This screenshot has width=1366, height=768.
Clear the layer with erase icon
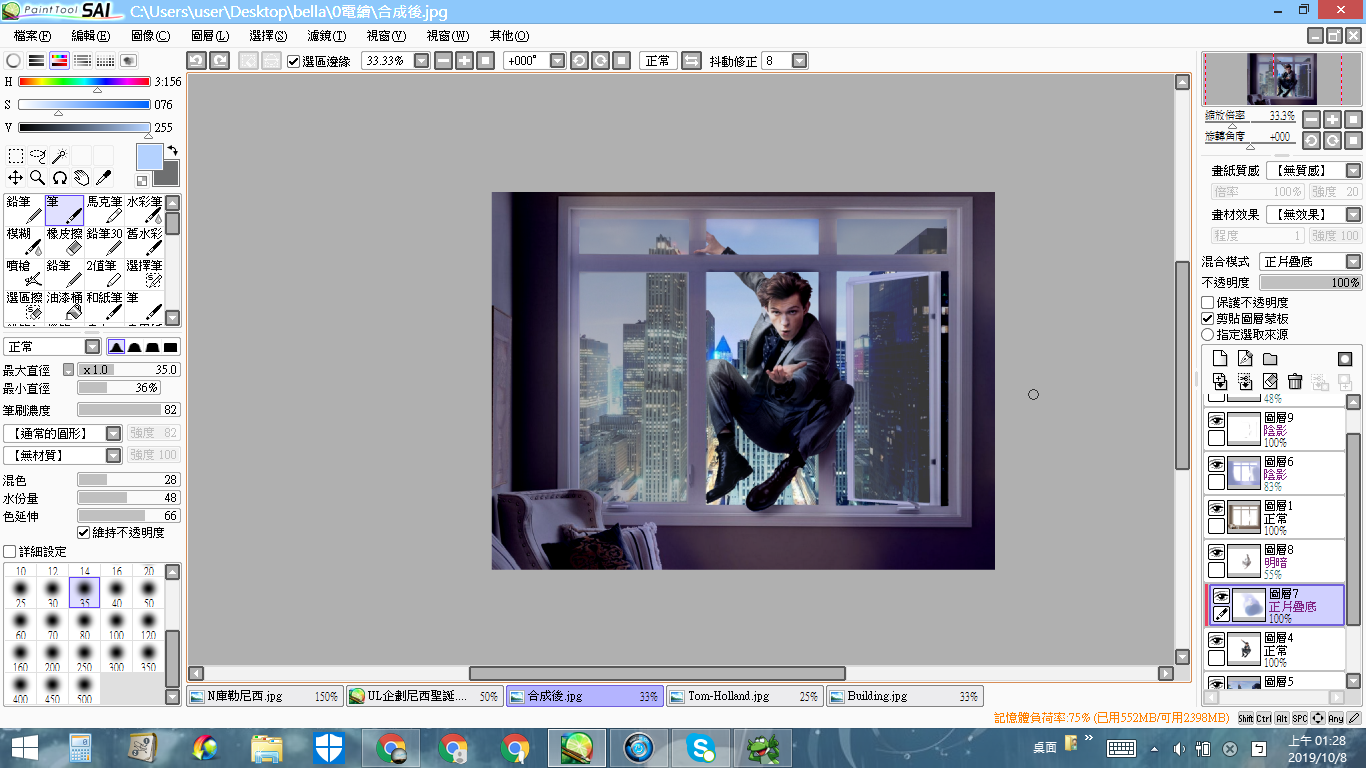point(1270,381)
